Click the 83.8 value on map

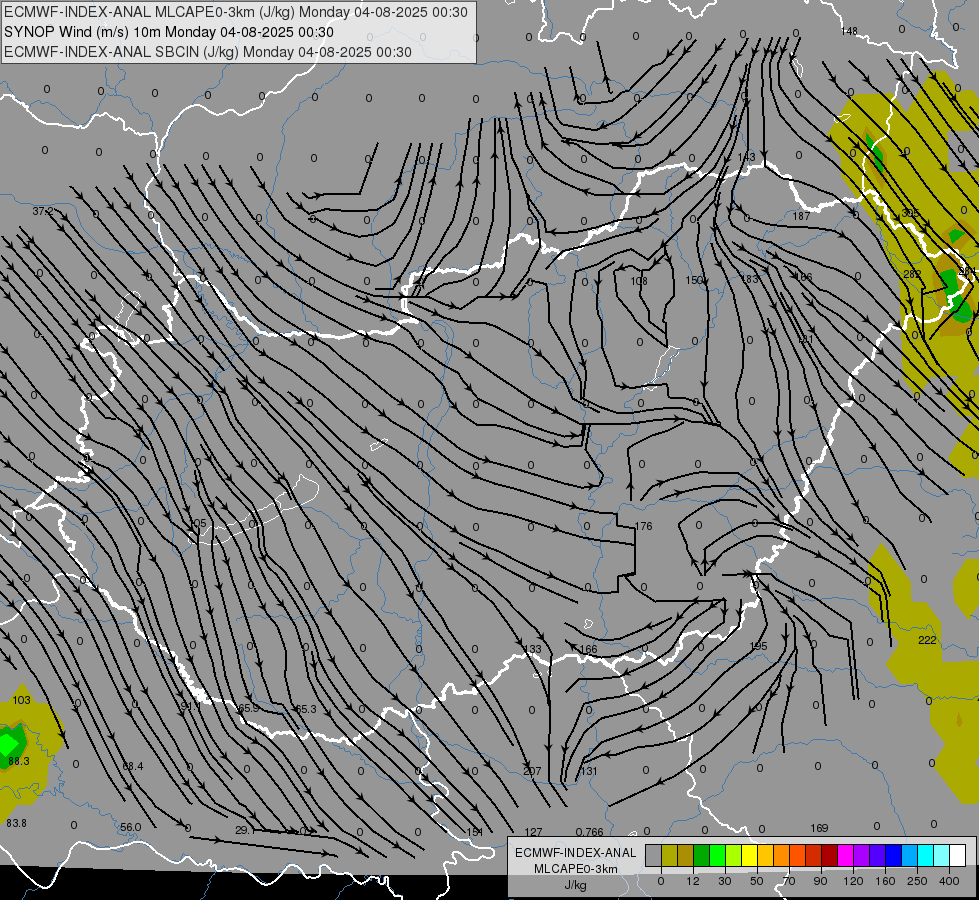coord(17,823)
